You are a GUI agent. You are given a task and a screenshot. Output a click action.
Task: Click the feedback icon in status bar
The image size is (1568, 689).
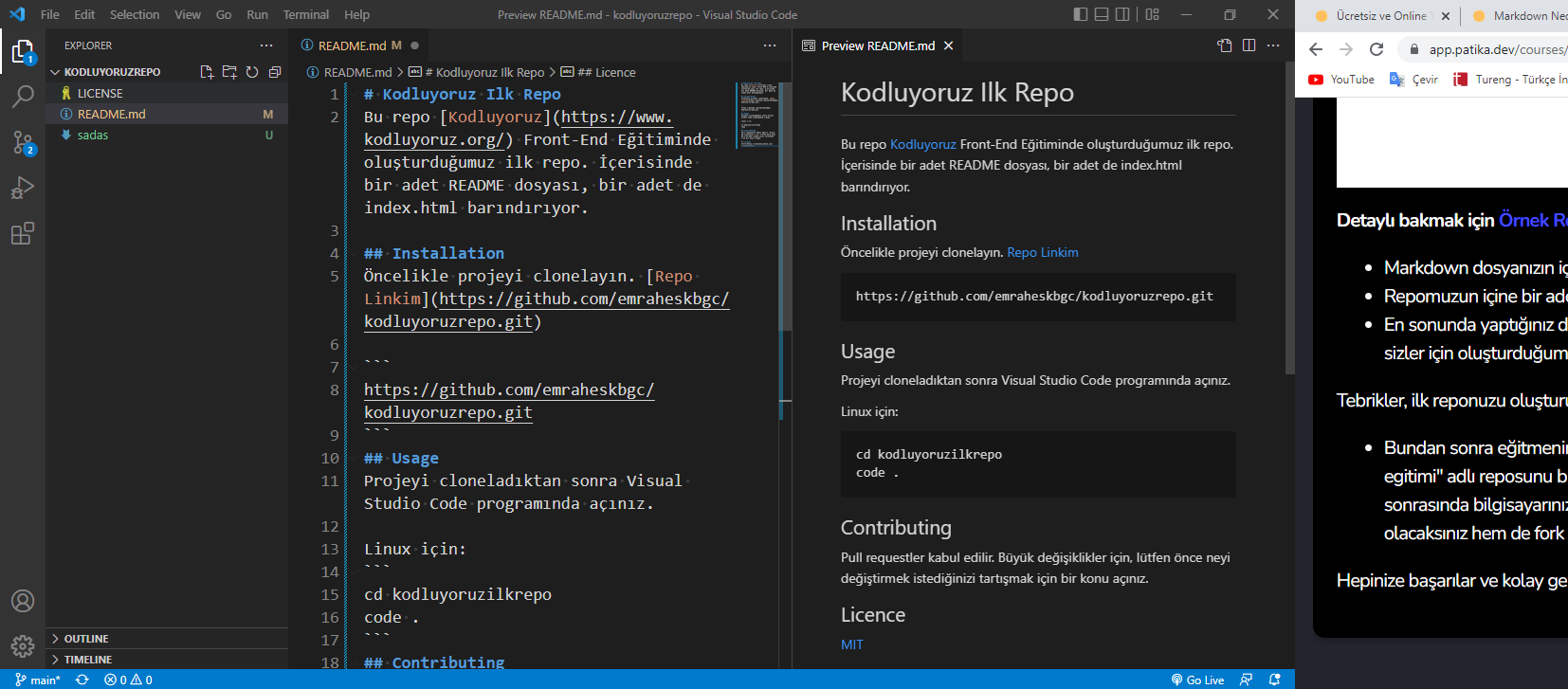[x=1247, y=680]
